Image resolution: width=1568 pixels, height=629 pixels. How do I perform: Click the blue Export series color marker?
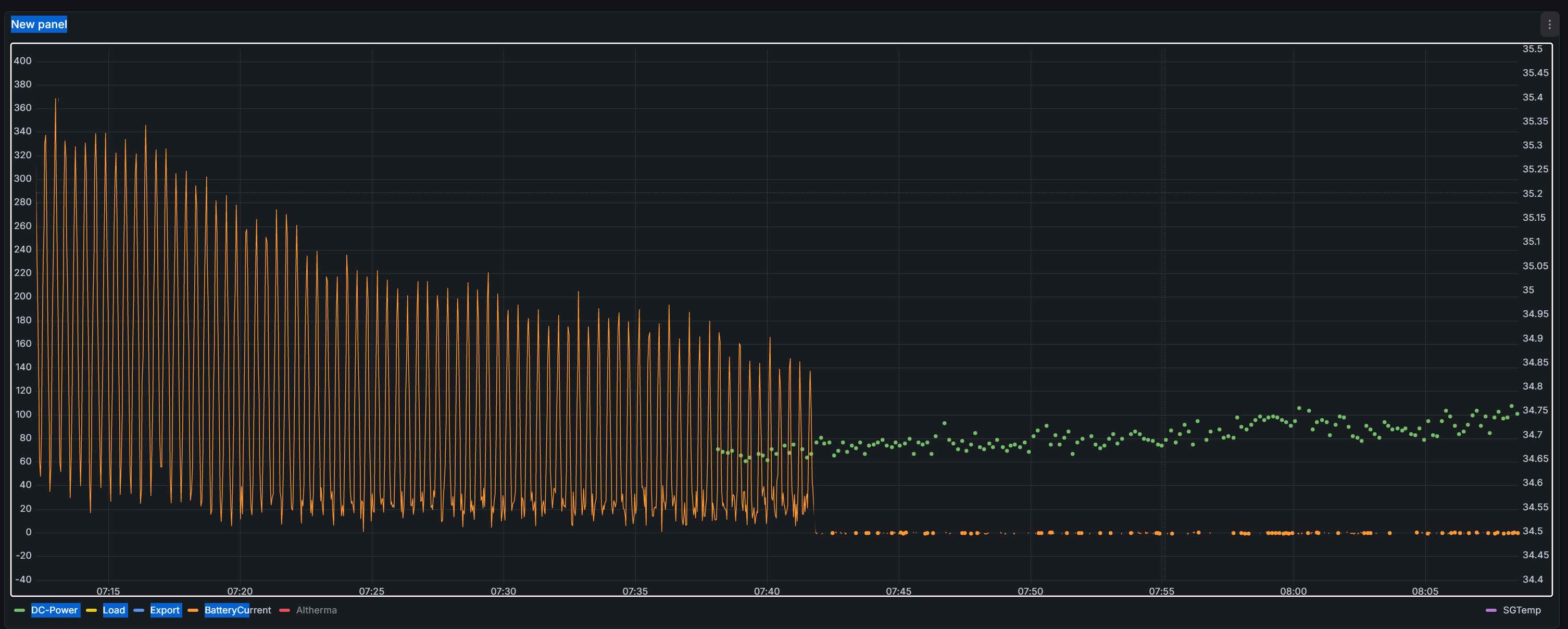139,610
